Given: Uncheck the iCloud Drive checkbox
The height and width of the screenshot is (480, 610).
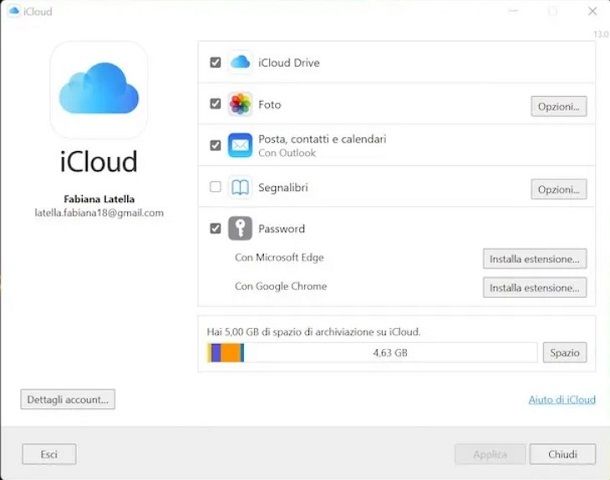Looking at the screenshot, I should pos(215,62).
